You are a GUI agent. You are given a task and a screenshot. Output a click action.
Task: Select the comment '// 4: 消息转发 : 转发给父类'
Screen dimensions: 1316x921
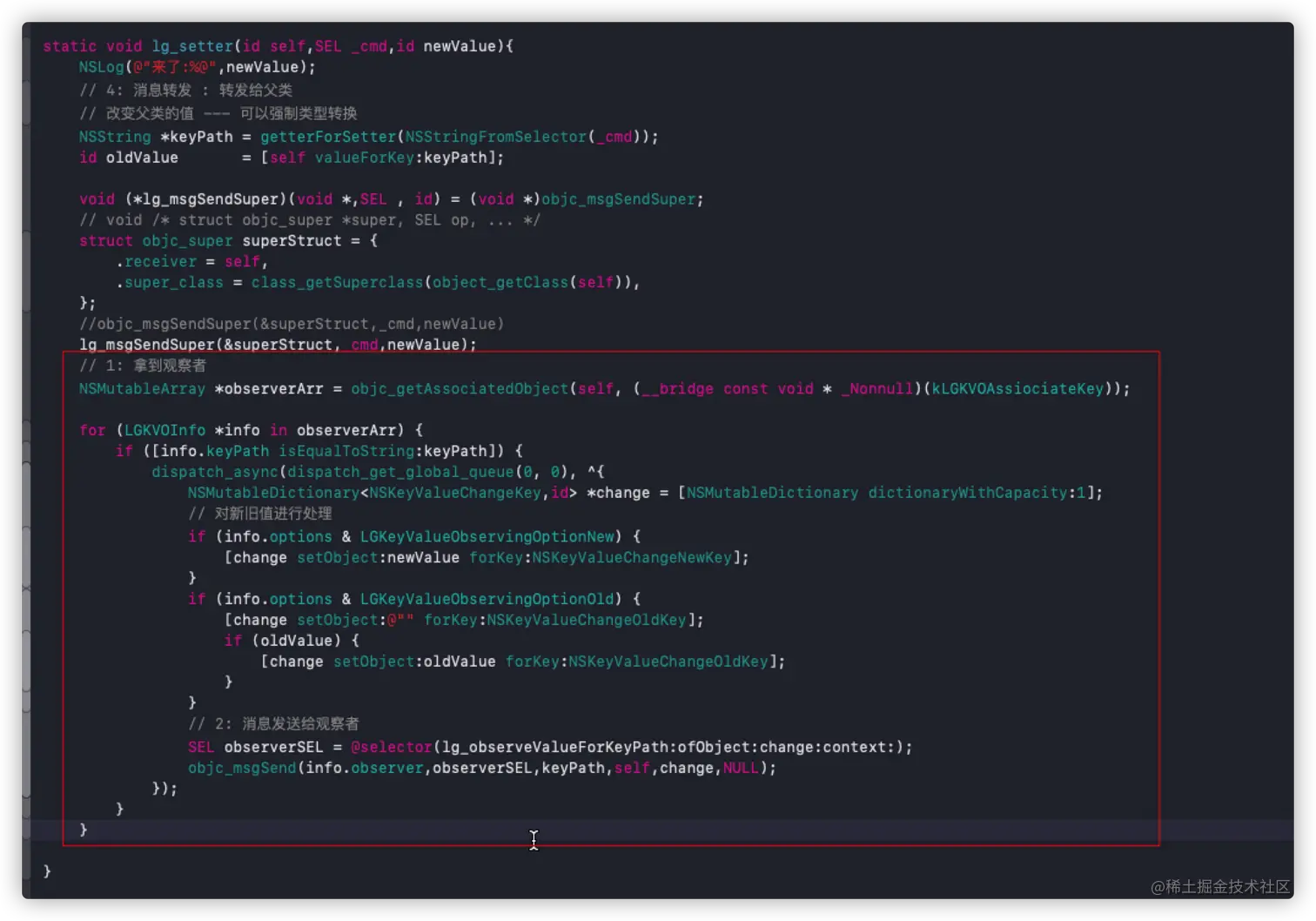click(185, 90)
